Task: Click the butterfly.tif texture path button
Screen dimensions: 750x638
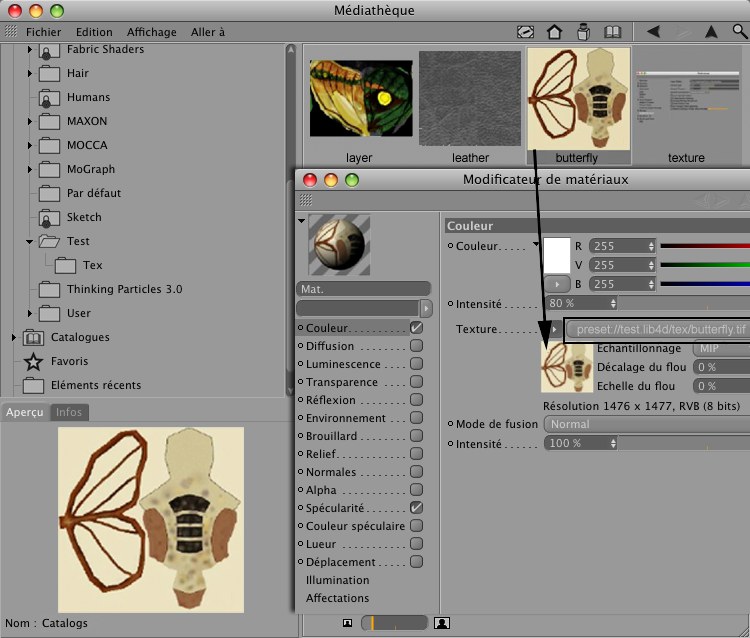Action: tap(660, 329)
